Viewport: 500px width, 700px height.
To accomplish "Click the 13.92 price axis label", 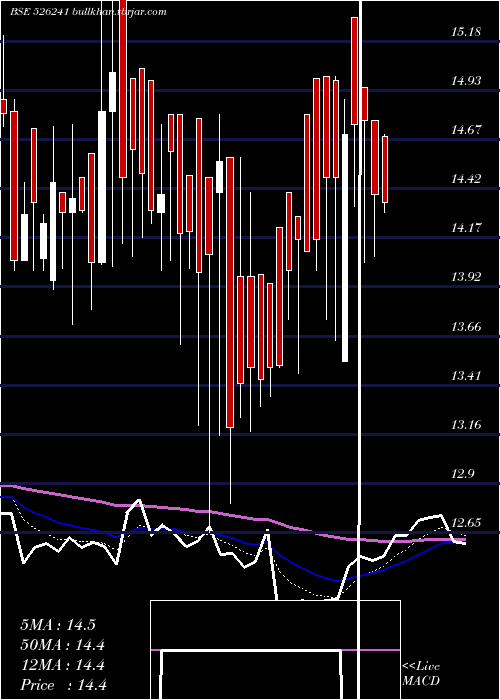I will pyautogui.click(x=466, y=277).
